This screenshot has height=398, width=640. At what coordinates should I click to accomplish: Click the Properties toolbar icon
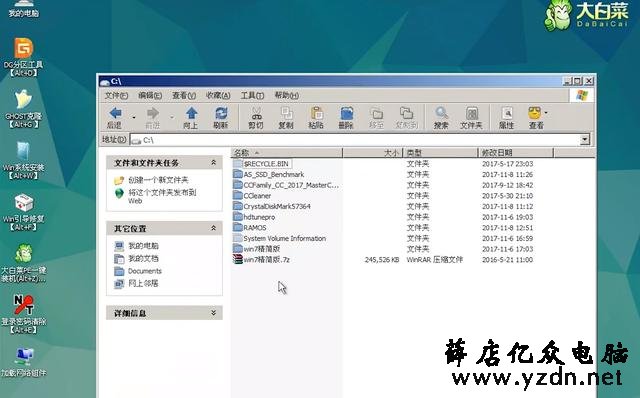pos(507,118)
